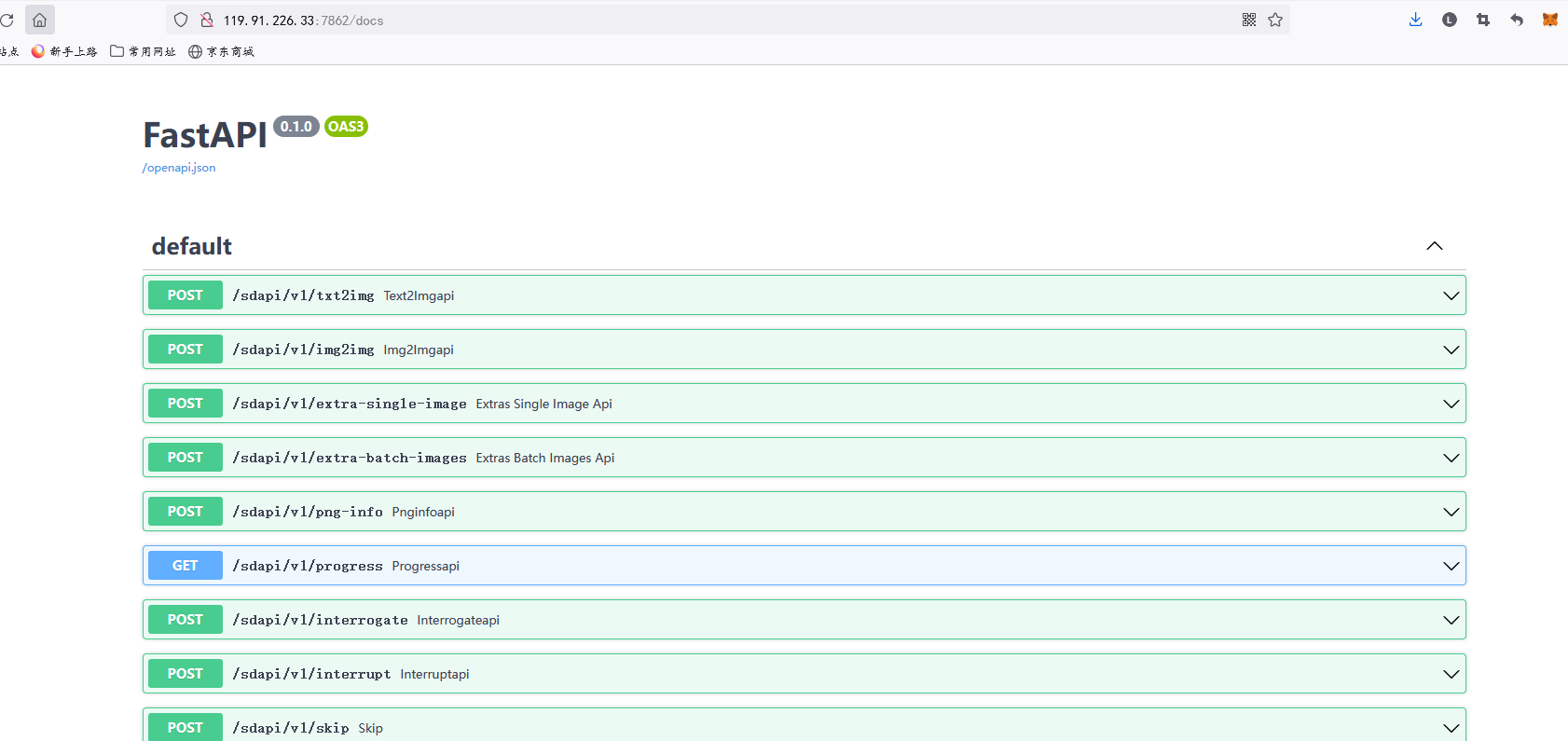The width and height of the screenshot is (1568, 741).
Task: Click the /sdapi/v1/txt2img path
Action: (x=303, y=295)
